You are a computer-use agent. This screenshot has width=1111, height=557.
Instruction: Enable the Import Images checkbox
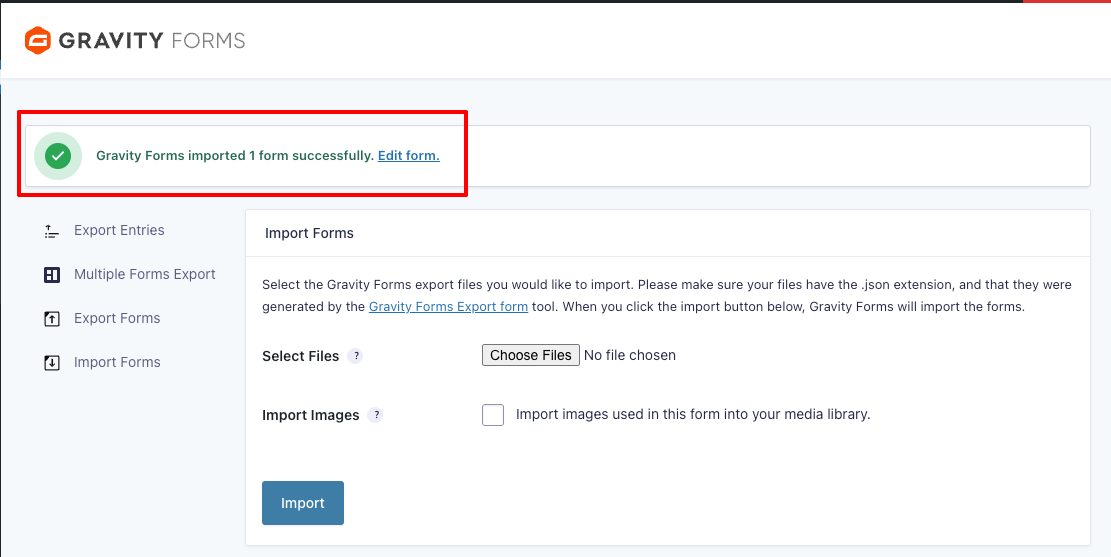tap(493, 415)
